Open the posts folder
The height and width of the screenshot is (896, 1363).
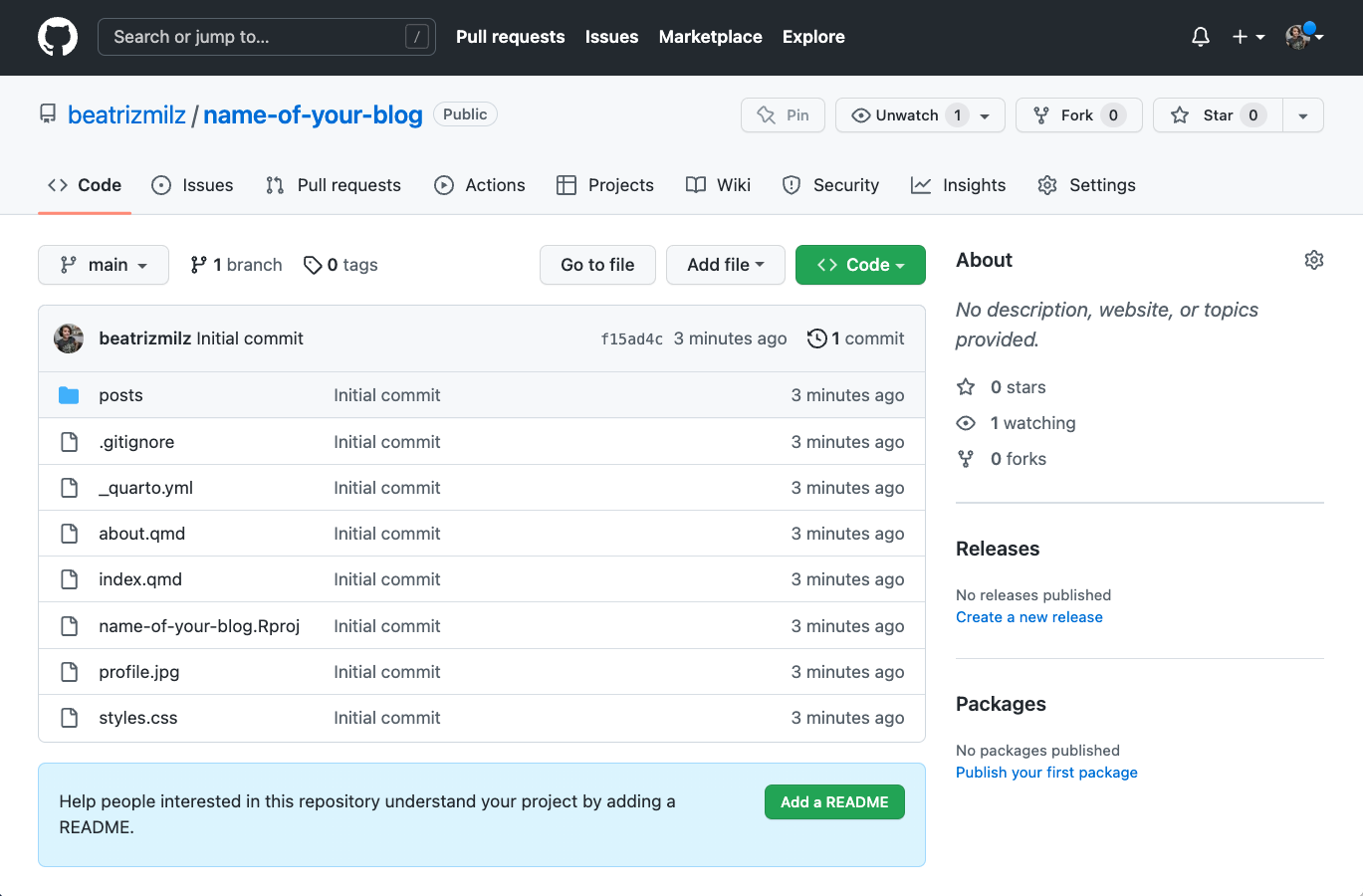coord(120,395)
